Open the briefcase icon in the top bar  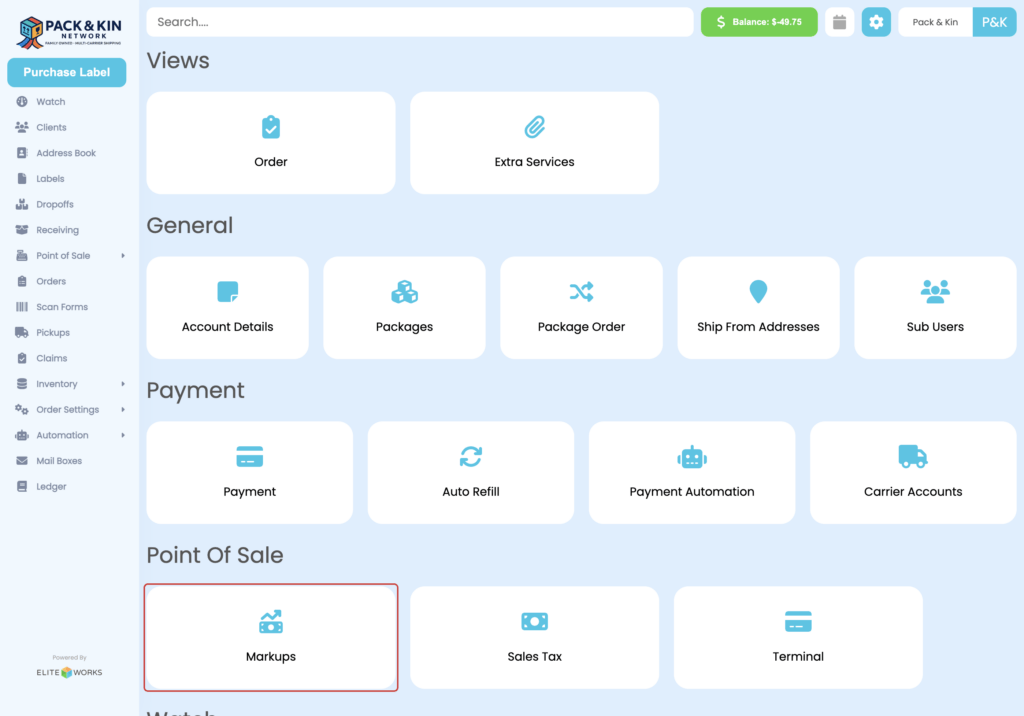[x=838, y=21]
